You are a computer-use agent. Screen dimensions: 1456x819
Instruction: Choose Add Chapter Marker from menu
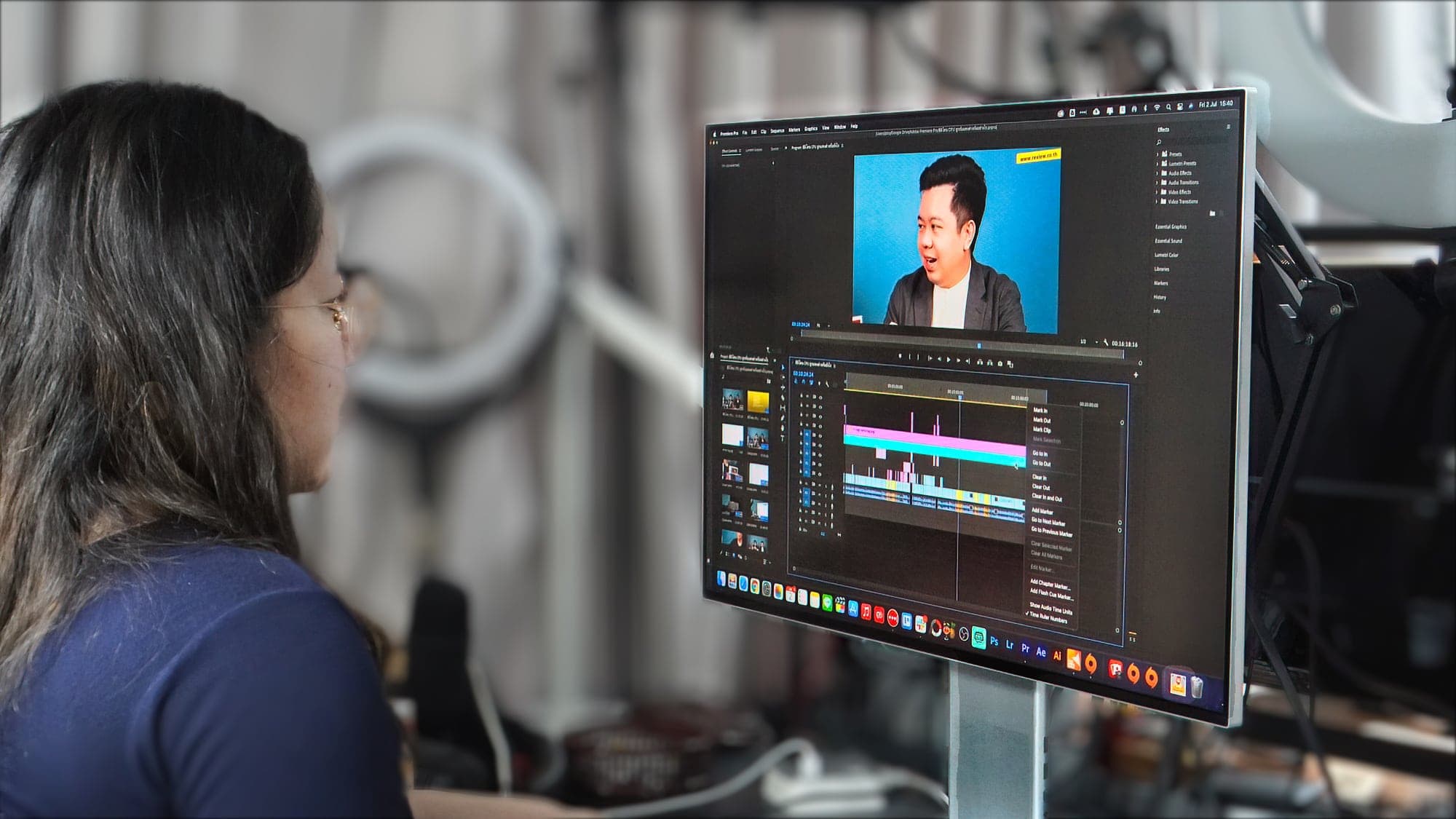click(x=1050, y=585)
